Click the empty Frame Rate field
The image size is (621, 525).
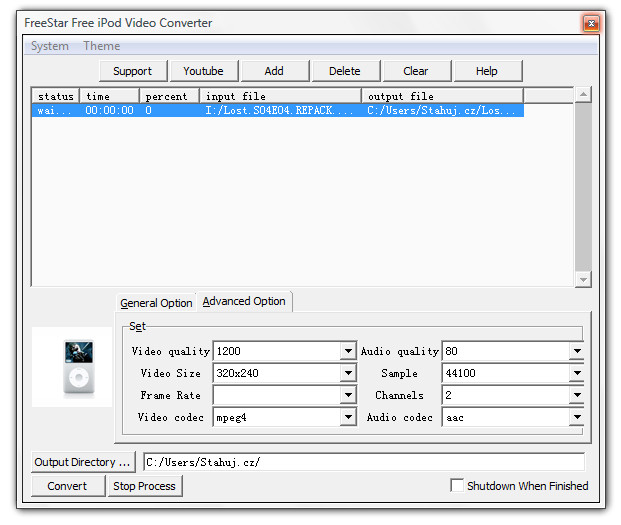pos(277,395)
